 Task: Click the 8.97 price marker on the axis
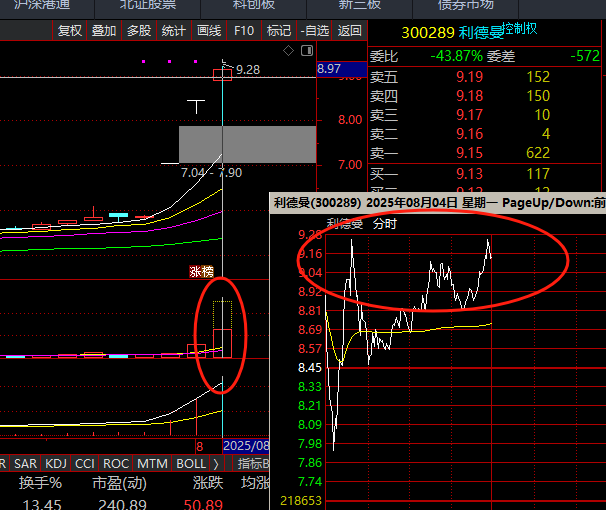click(x=341, y=69)
